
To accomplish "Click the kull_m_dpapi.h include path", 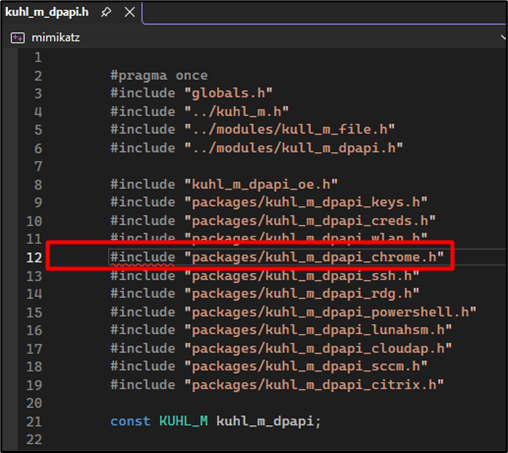I will pos(293,148).
